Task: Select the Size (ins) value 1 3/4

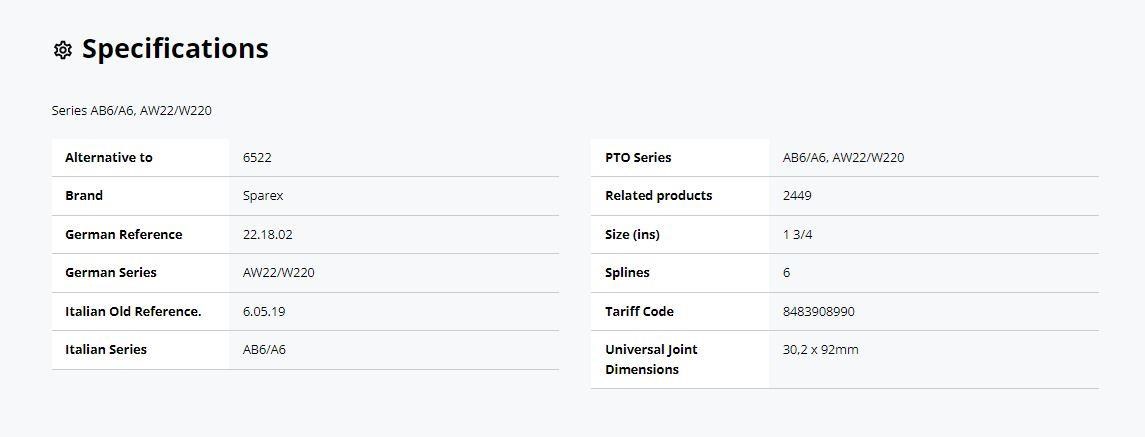Action: pyautogui.click(x=797, y=235)
